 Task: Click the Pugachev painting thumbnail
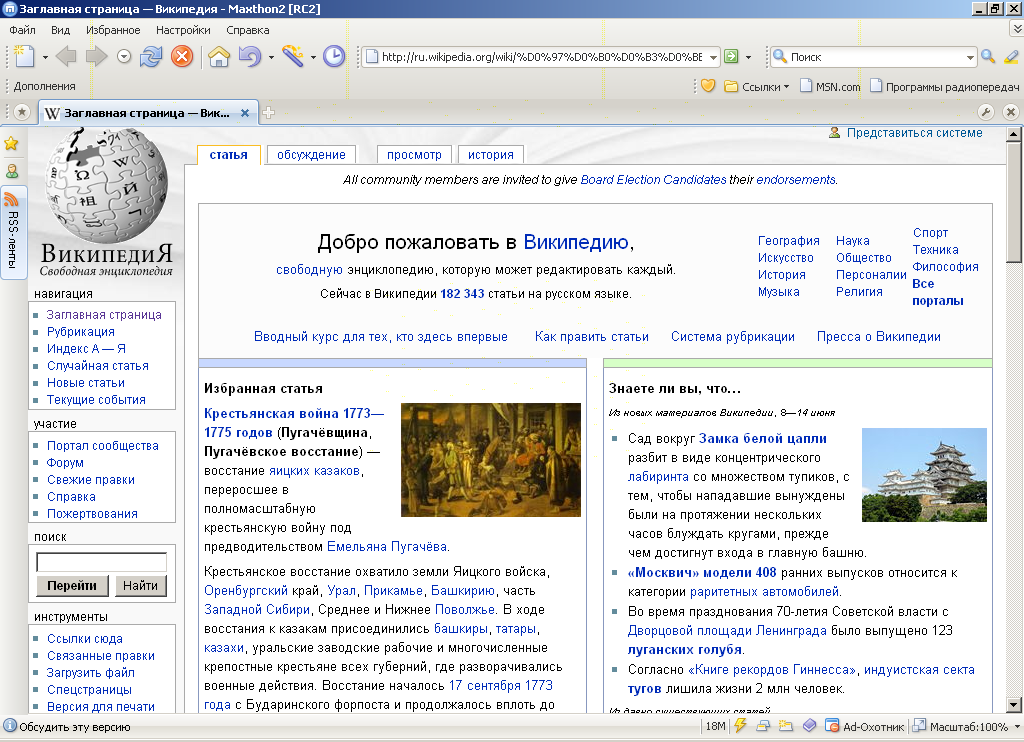(490, 460)
